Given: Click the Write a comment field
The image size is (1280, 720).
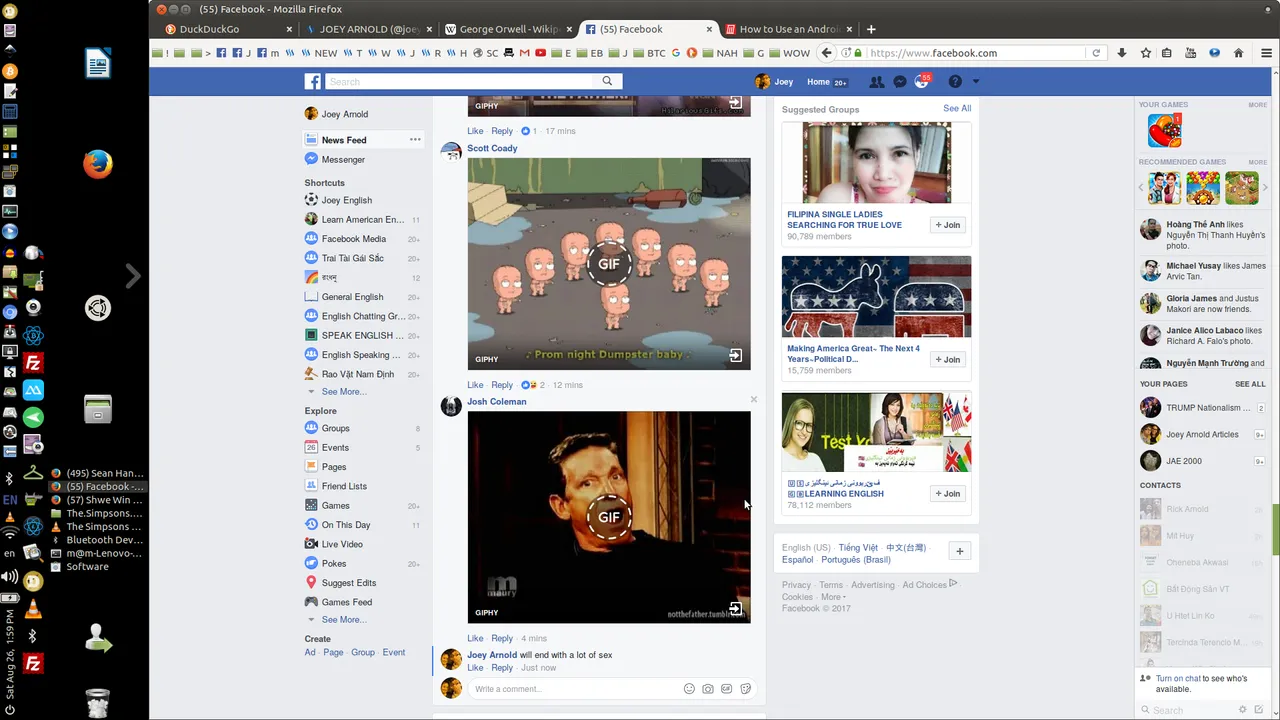Looking at the screenshot, I should (x=577, y=688).
